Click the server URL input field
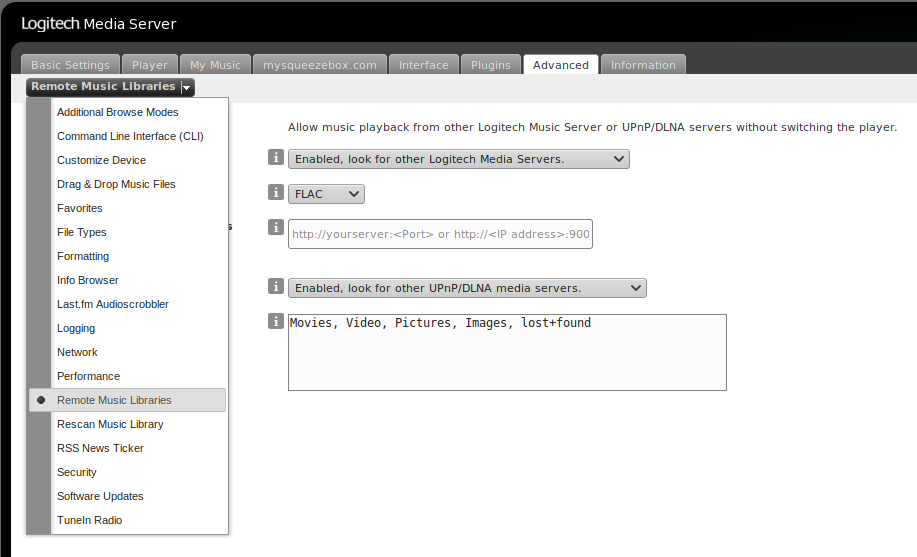Image resolution: width=917 pixels, height=557 pixels. pos(440,234)
